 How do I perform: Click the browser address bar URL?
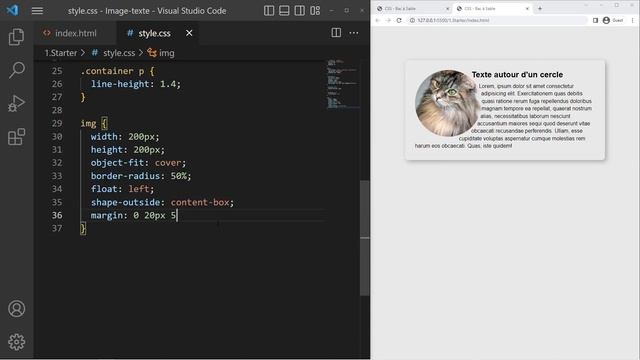(453, 20)
